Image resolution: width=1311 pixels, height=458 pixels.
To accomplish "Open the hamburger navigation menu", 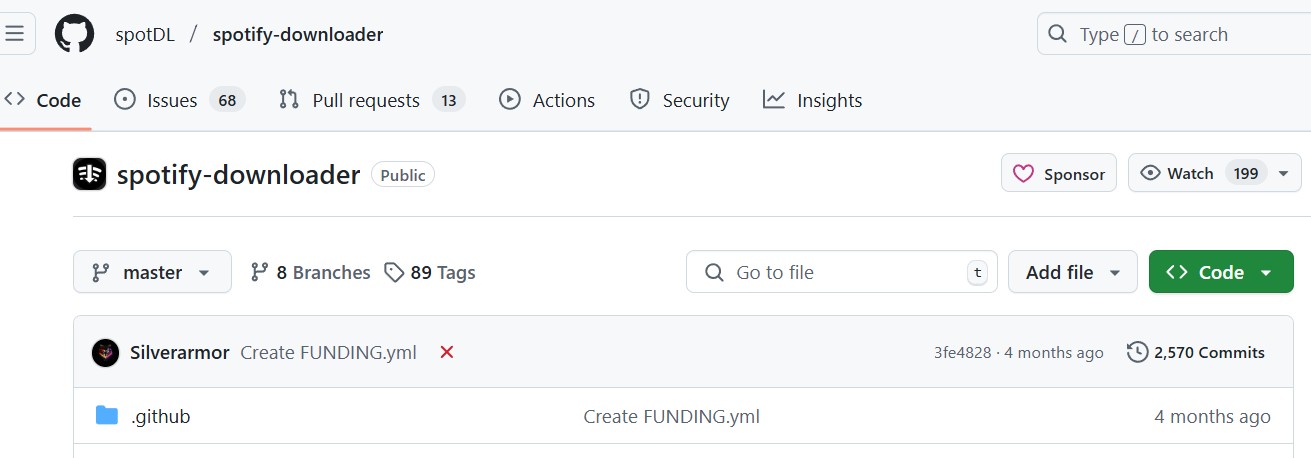I will pyautogui.click(x=15, y=34).
